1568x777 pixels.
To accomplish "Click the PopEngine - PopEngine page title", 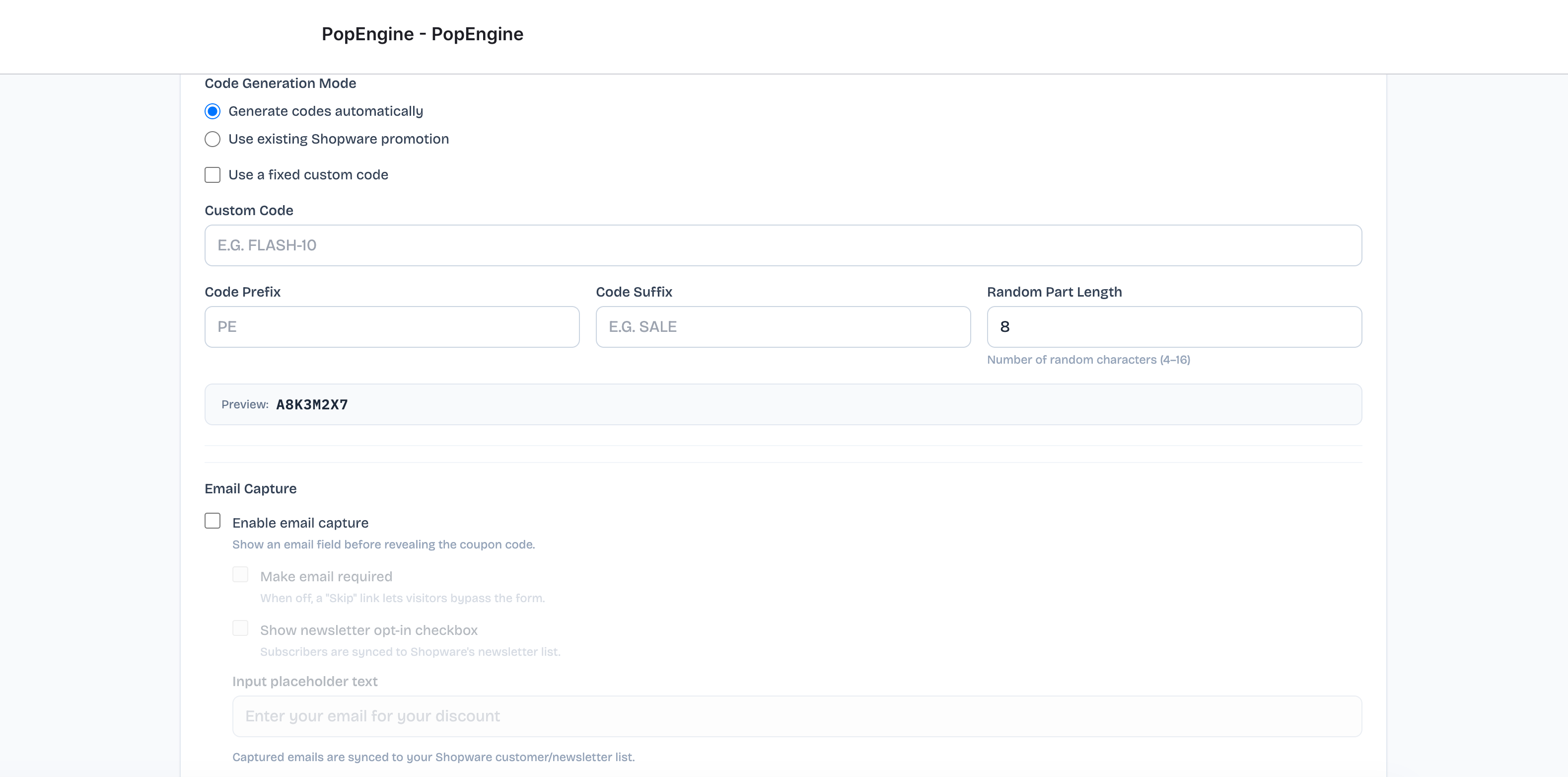I will 422,34.
